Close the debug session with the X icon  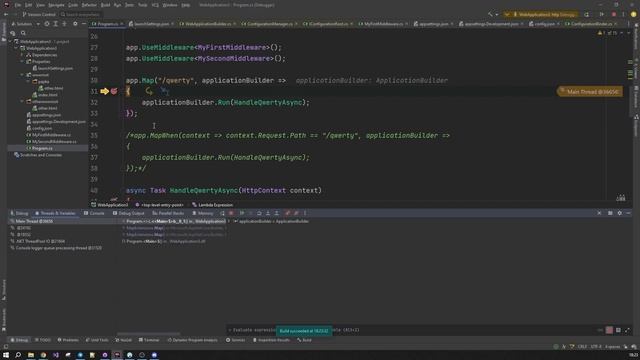599,213
